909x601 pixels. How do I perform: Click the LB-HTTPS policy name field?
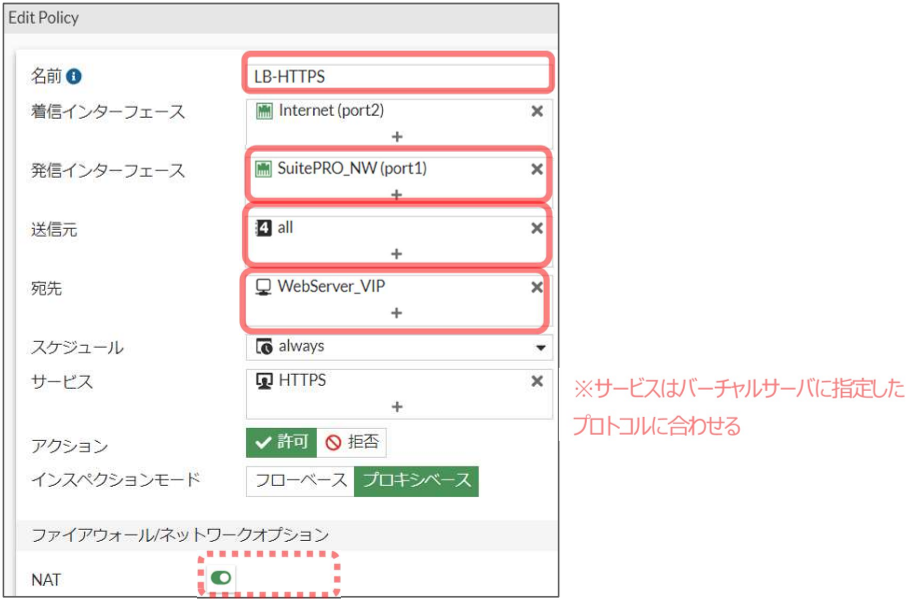coord(398,73)
